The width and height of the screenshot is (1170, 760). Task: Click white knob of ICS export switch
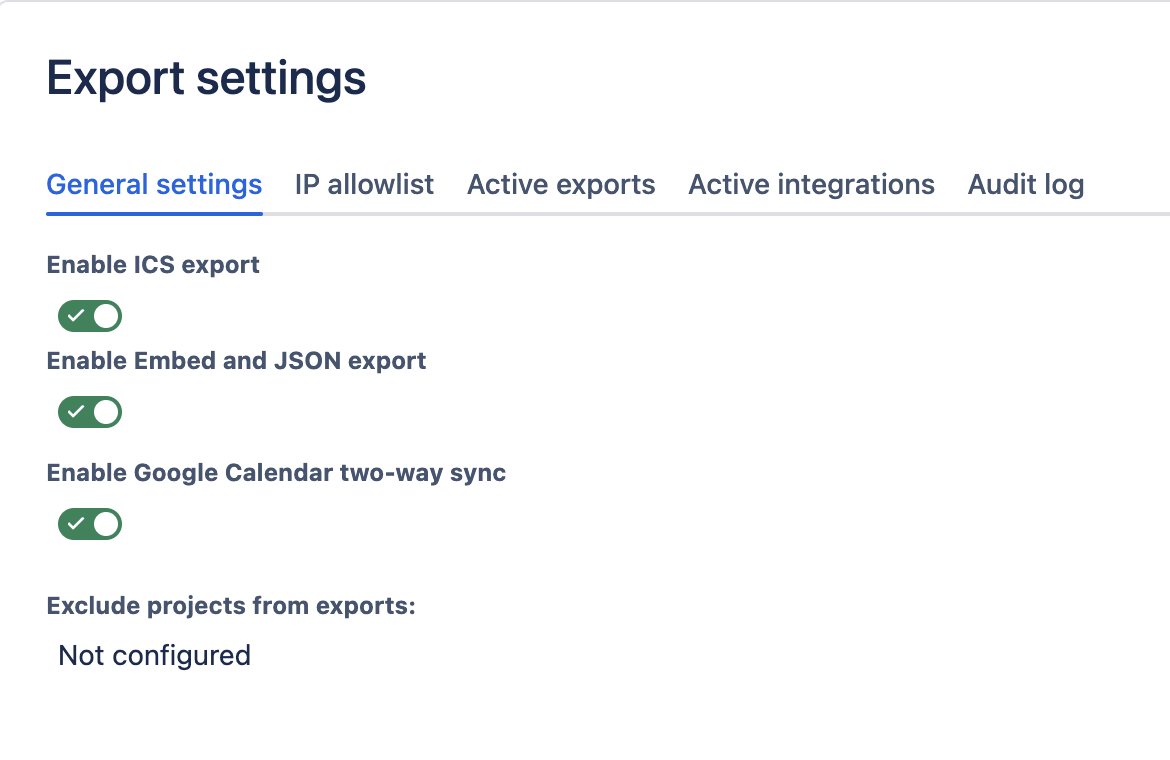click(x=106, y=317)
